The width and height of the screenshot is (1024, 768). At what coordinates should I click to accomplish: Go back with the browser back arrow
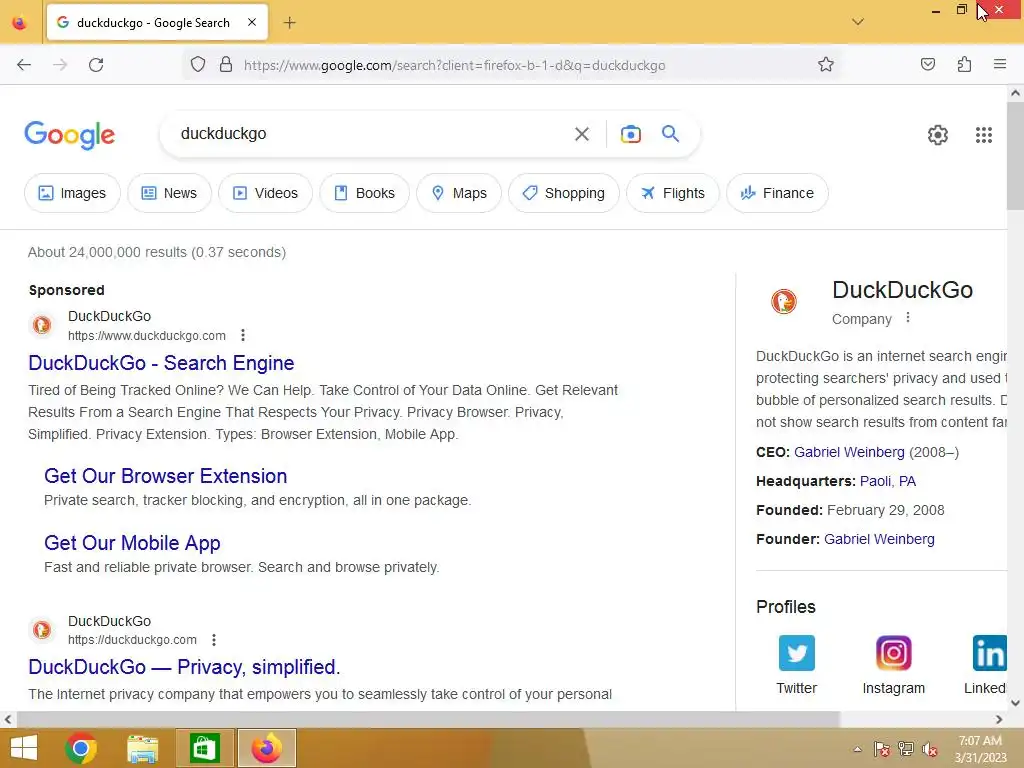pos(24,65)
